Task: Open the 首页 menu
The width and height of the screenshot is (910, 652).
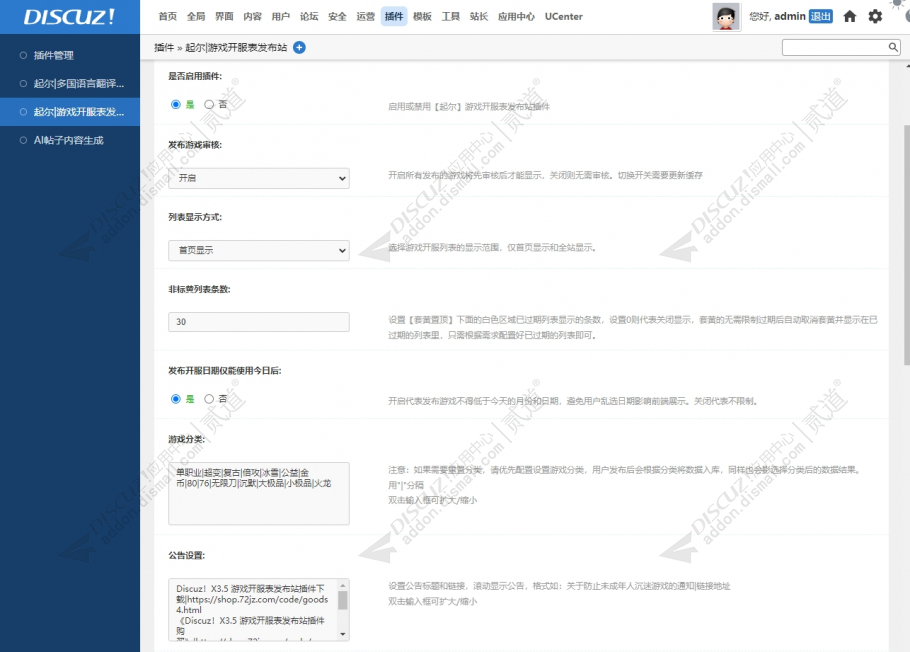Action: [168, 16]
